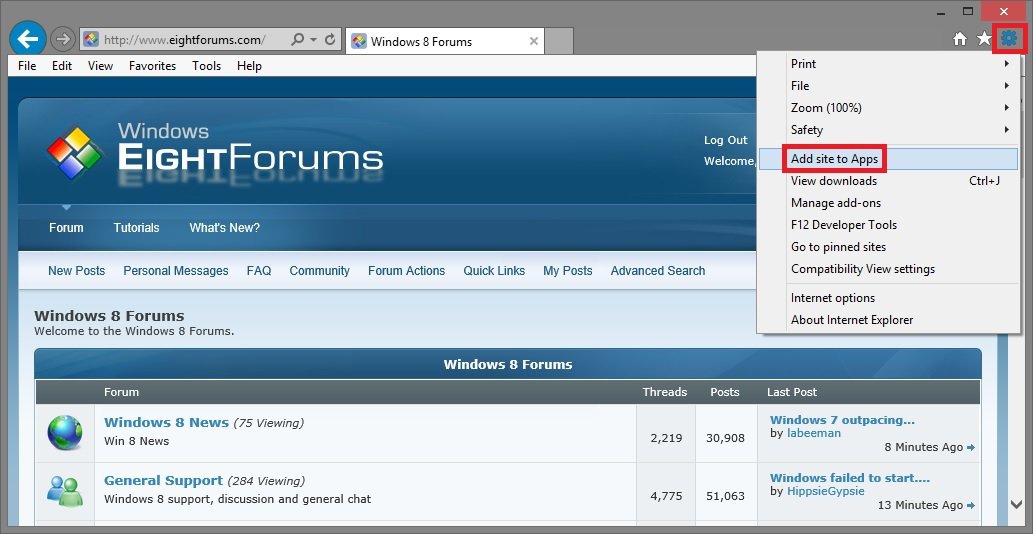This screenshot has height=534, width=1033.
Task: Click the Log Out link
Action: pyautogui.click(x=725, y=140)
